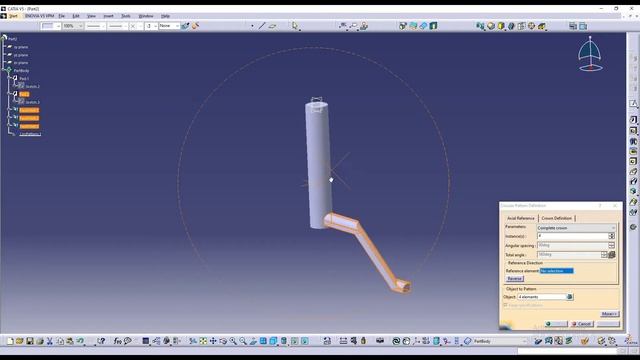640x360 pixels.
Task: Select Sketch.3 in the tree
Action: pos(33,102)
